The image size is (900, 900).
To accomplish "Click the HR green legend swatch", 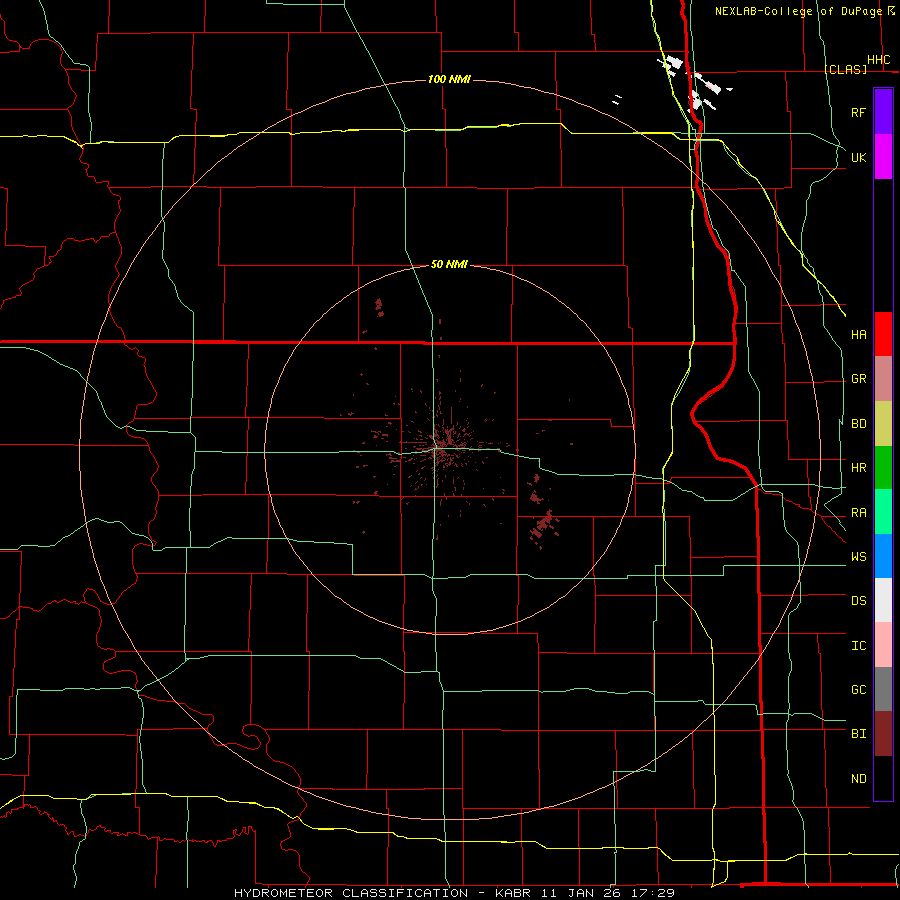I will click(883, 467).
